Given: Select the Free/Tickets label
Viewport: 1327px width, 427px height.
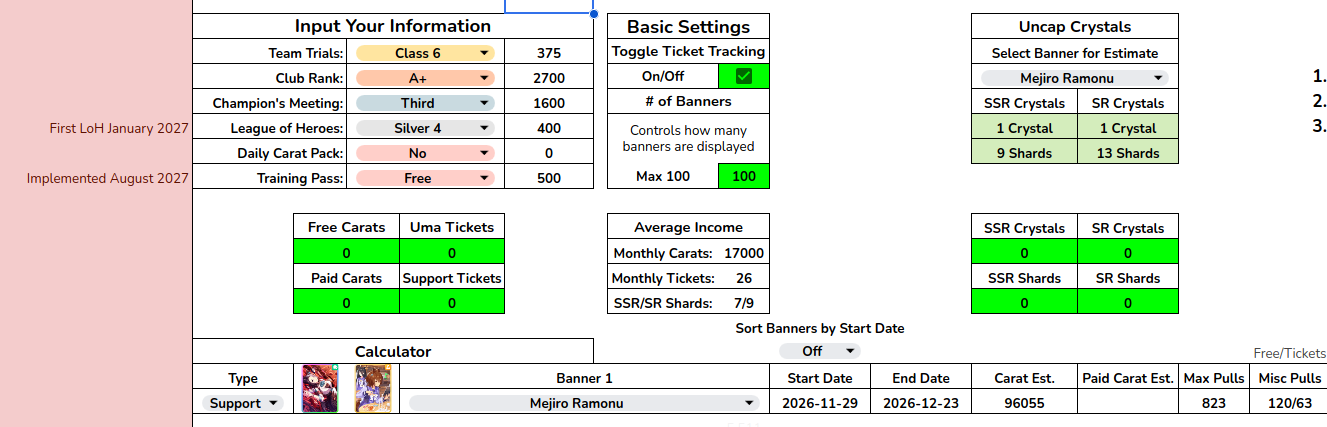Looking at the screenshot, I should click(1290, 353).
